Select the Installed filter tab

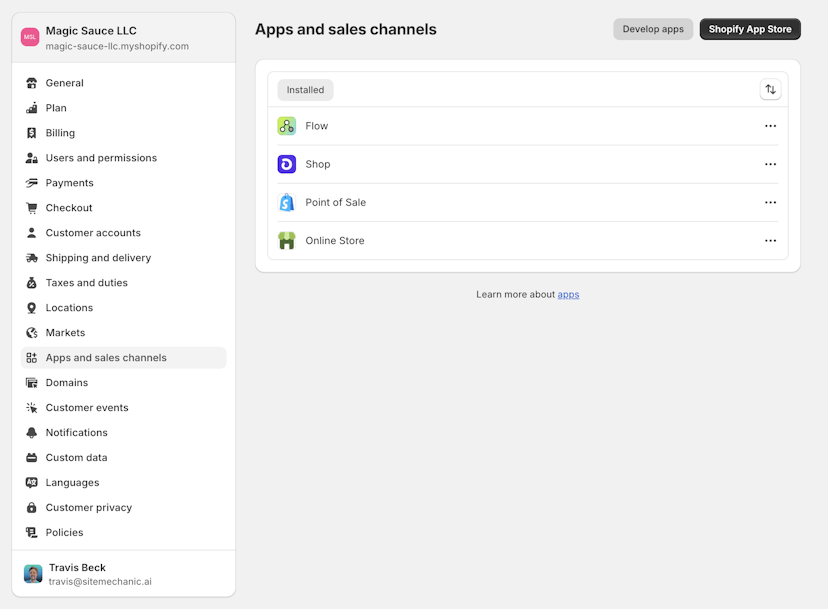click(x=305, y=90)
